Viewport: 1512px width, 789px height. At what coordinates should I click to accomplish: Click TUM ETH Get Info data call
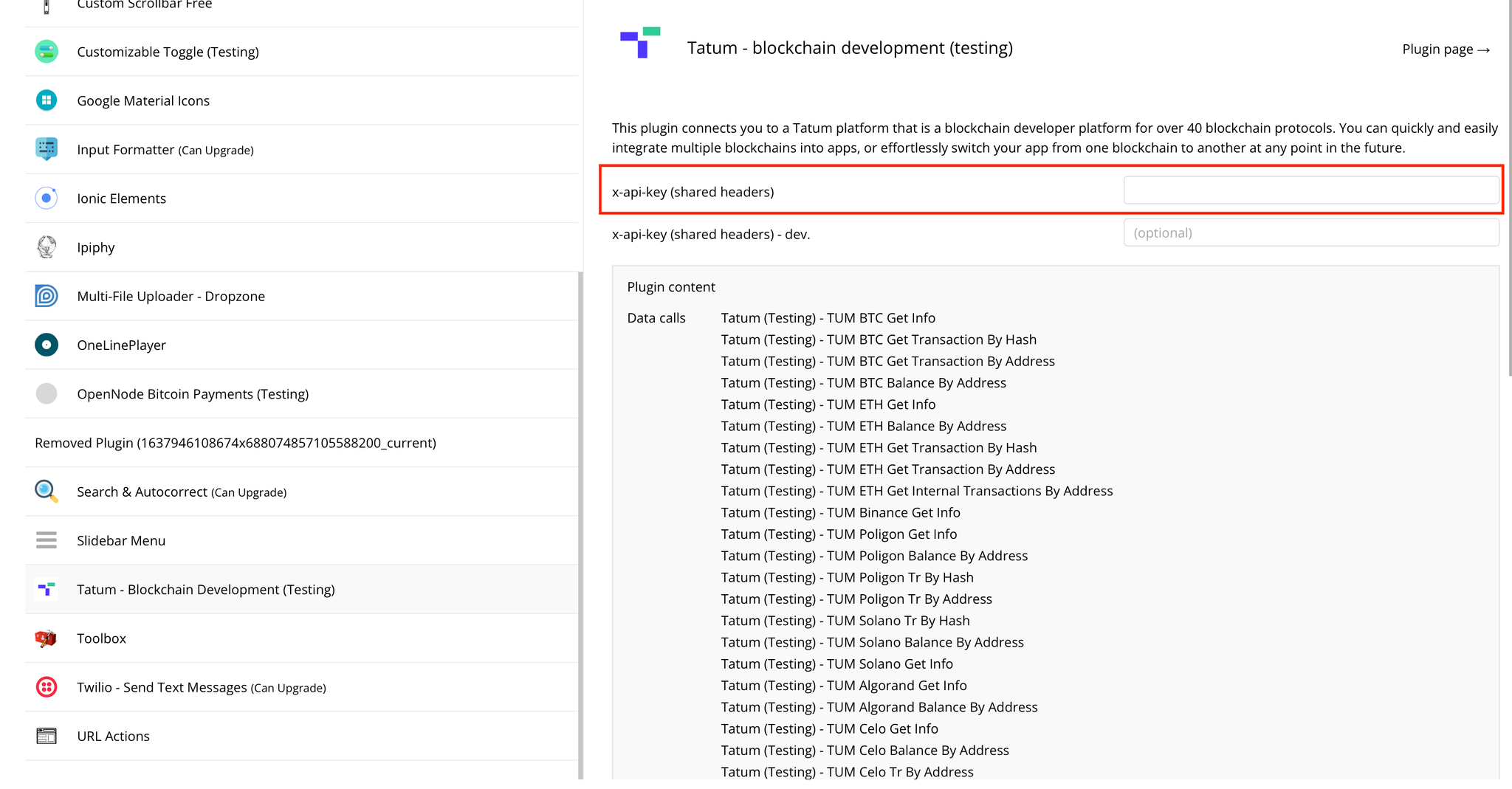[x=828, y=404]
